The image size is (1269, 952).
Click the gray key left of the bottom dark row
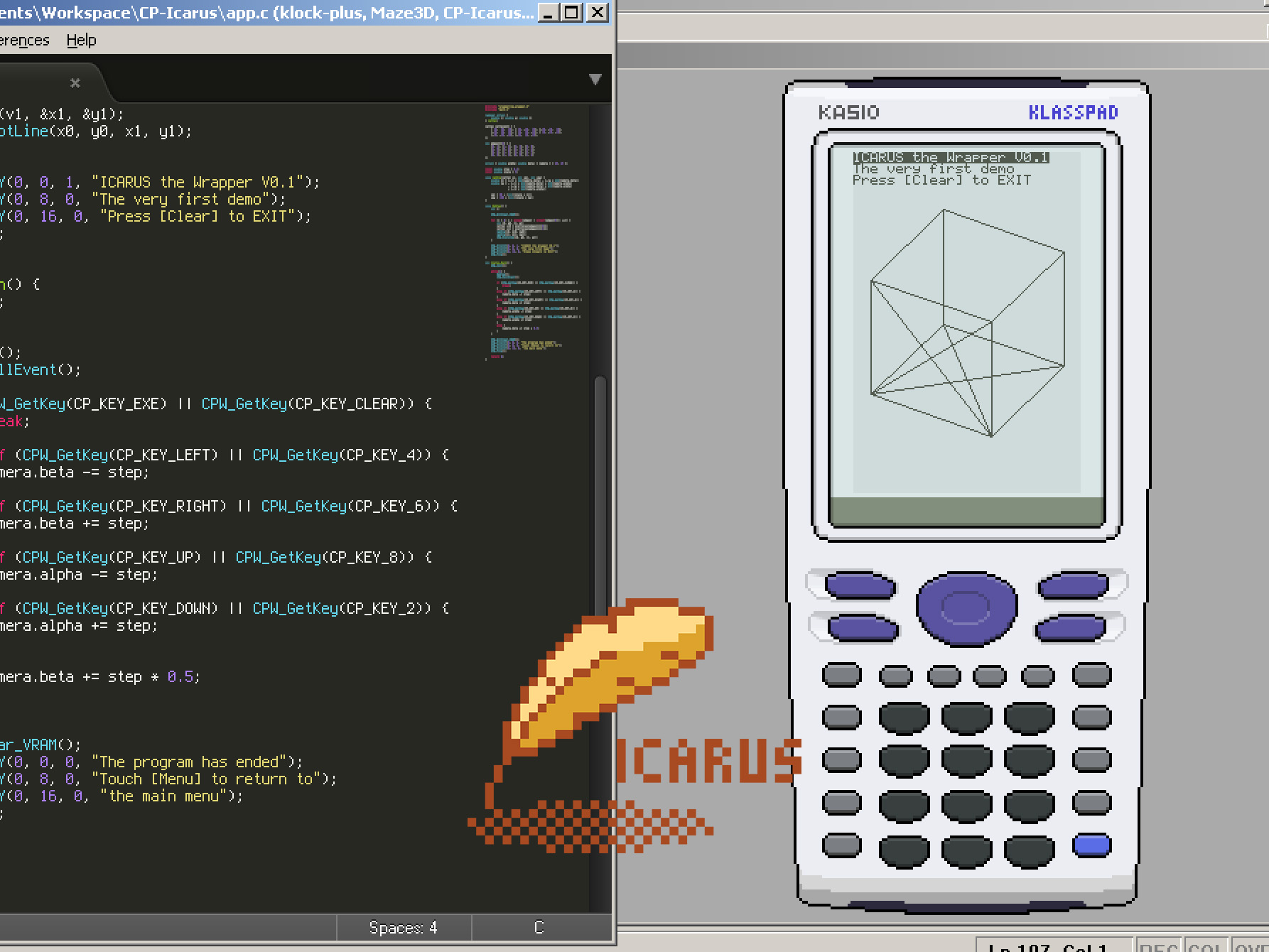pos(841,845)
